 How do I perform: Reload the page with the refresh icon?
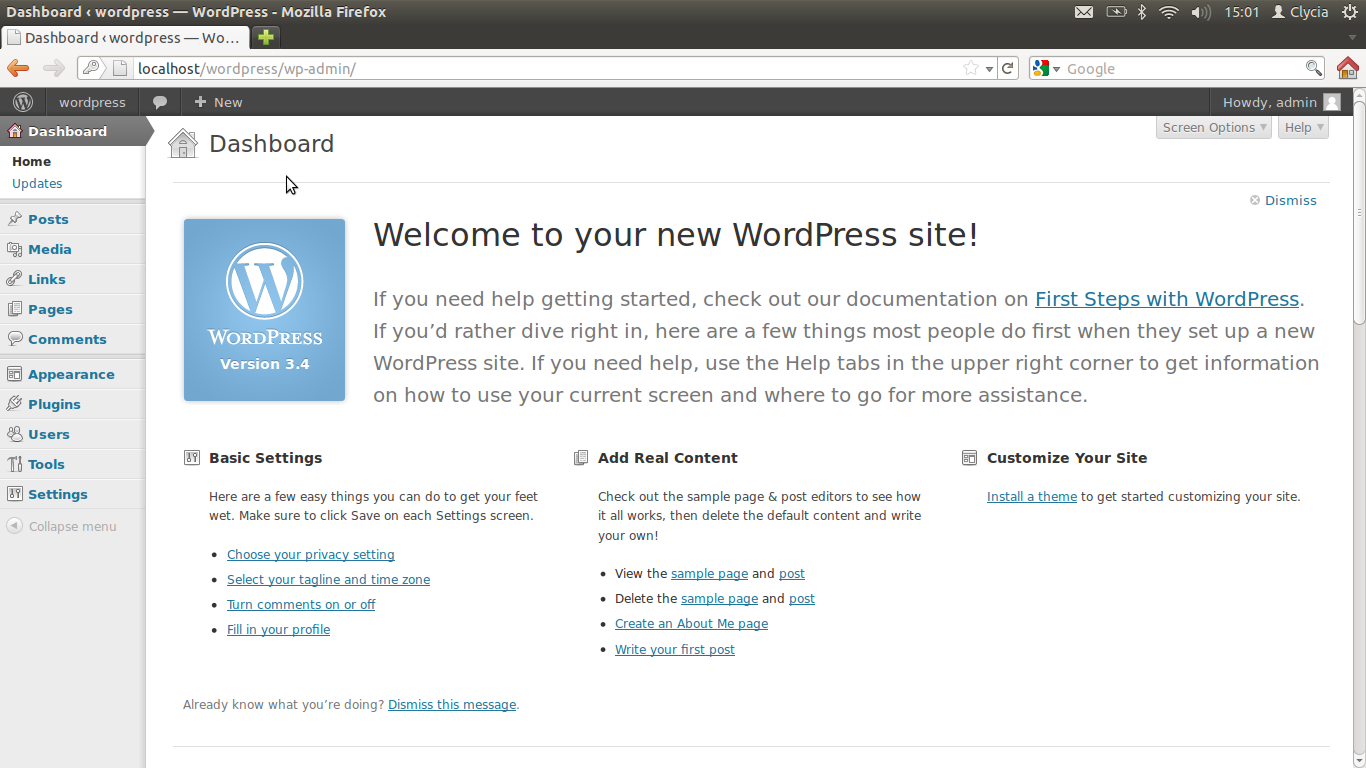(1008, 68)
